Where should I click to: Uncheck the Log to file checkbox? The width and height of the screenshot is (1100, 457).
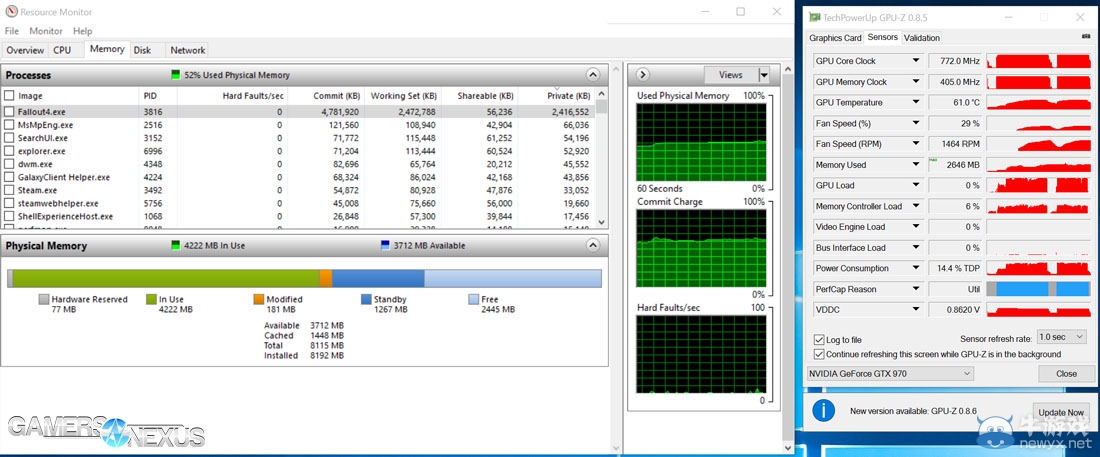820,340
